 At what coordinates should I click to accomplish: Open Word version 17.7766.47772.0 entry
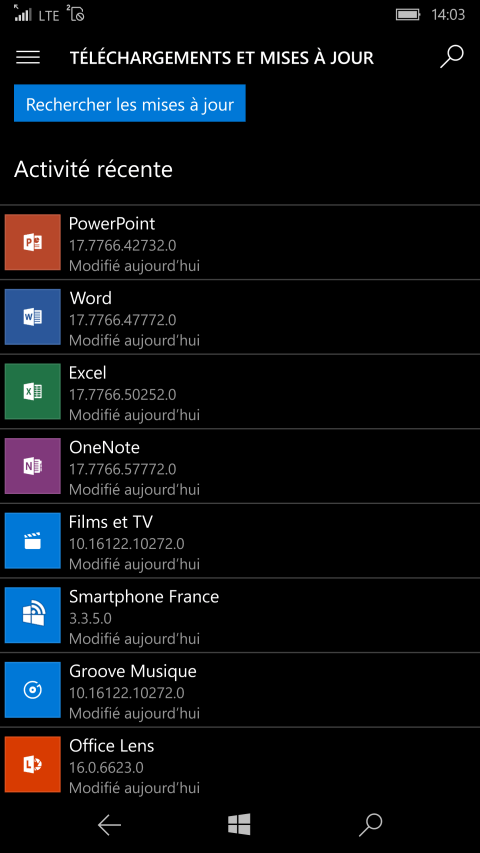point(240,317)
